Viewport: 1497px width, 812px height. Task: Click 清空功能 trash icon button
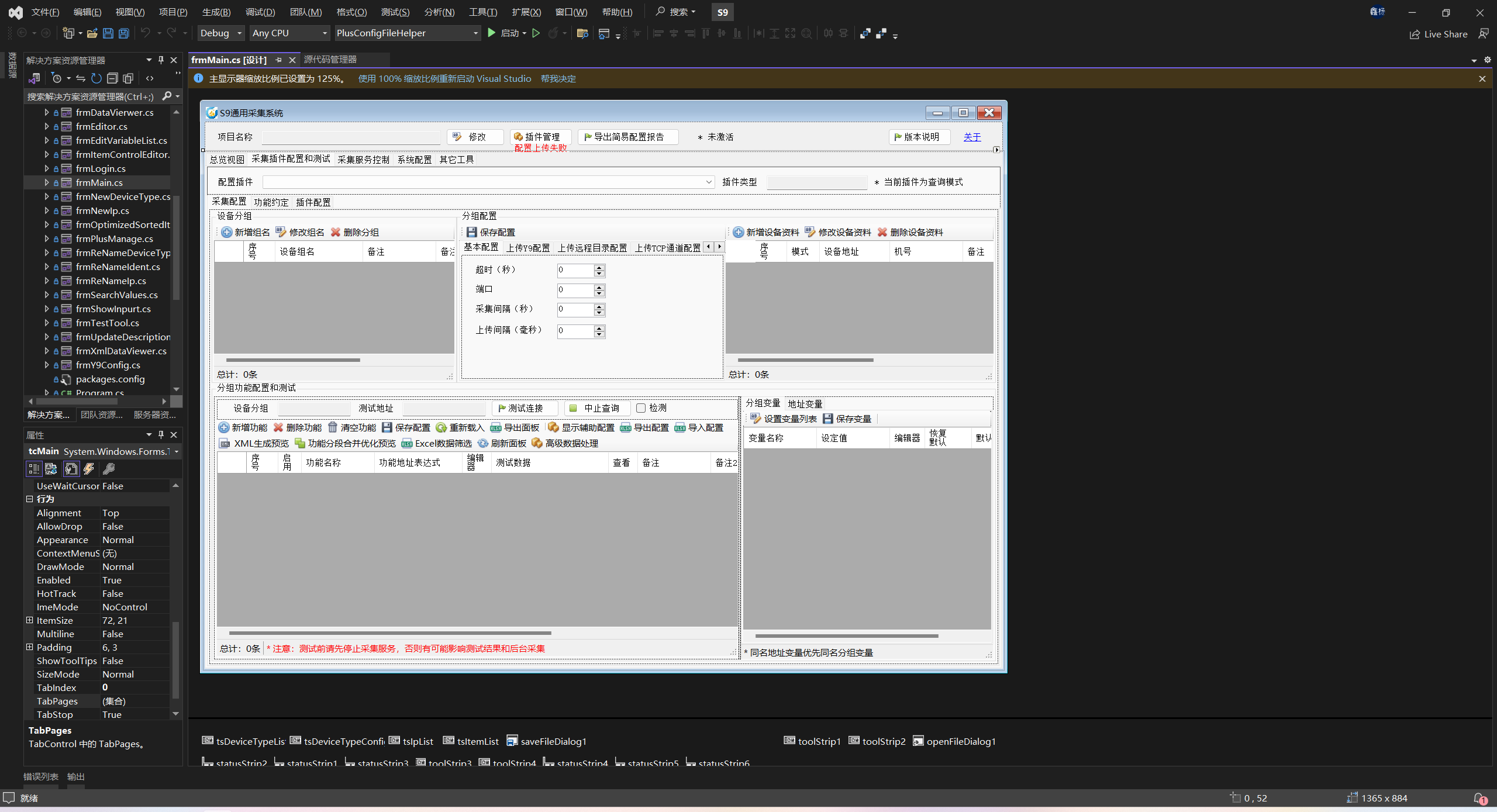tap(351, 427)
